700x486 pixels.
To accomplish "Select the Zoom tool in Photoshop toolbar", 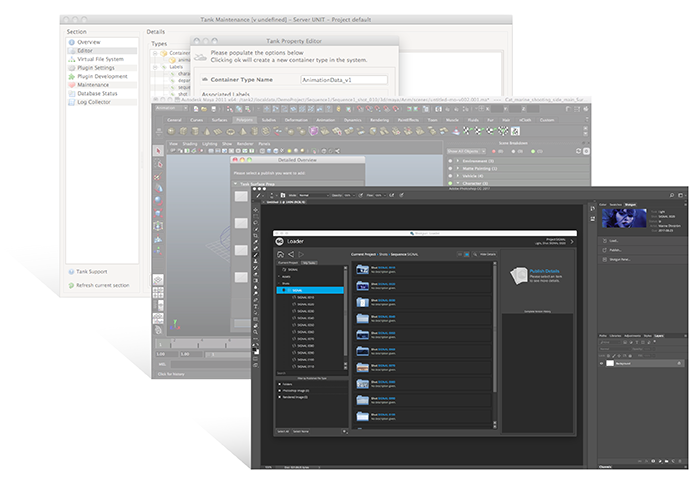I will [x=256, y=332].
